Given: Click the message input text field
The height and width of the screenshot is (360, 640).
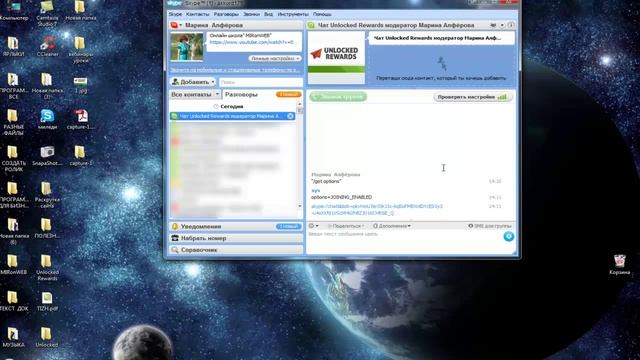Looking at the screenshot, I should [x=405, y=241].
